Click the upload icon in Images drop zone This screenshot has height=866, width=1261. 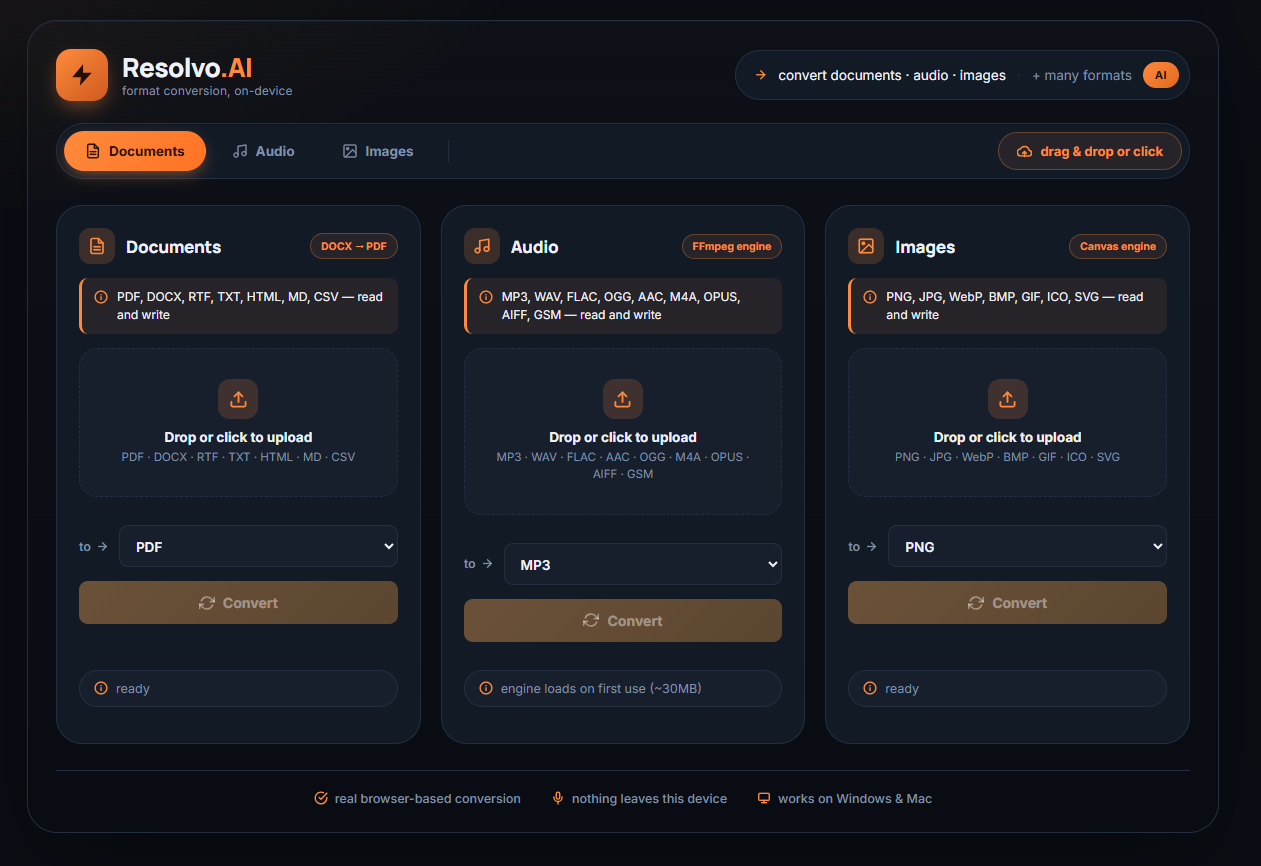pyautogui.click(x=1007, y=399)
